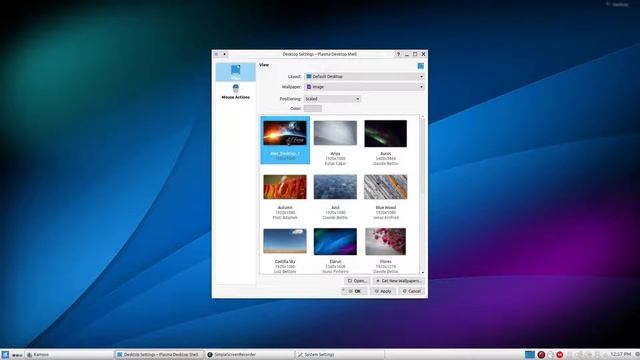This screenshot has width=640, height=360.
Task: Click the colored dots icon next to launcher
Action: pyautogui.click(x=17, y=355)
